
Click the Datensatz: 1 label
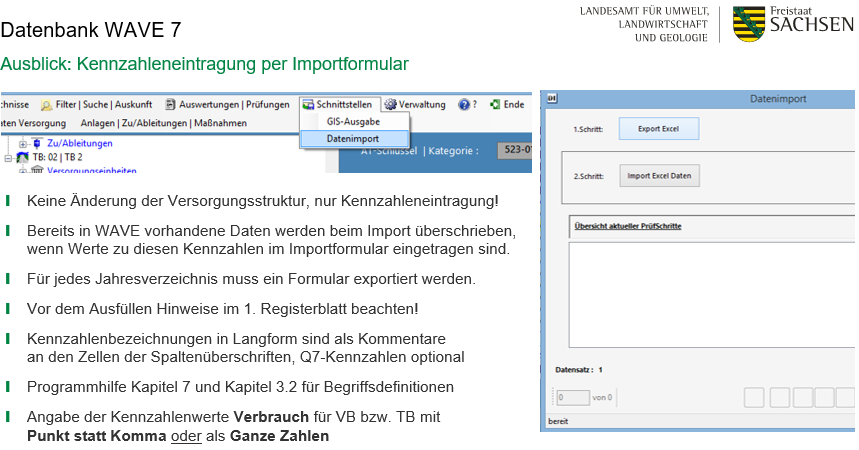[579, 370]
